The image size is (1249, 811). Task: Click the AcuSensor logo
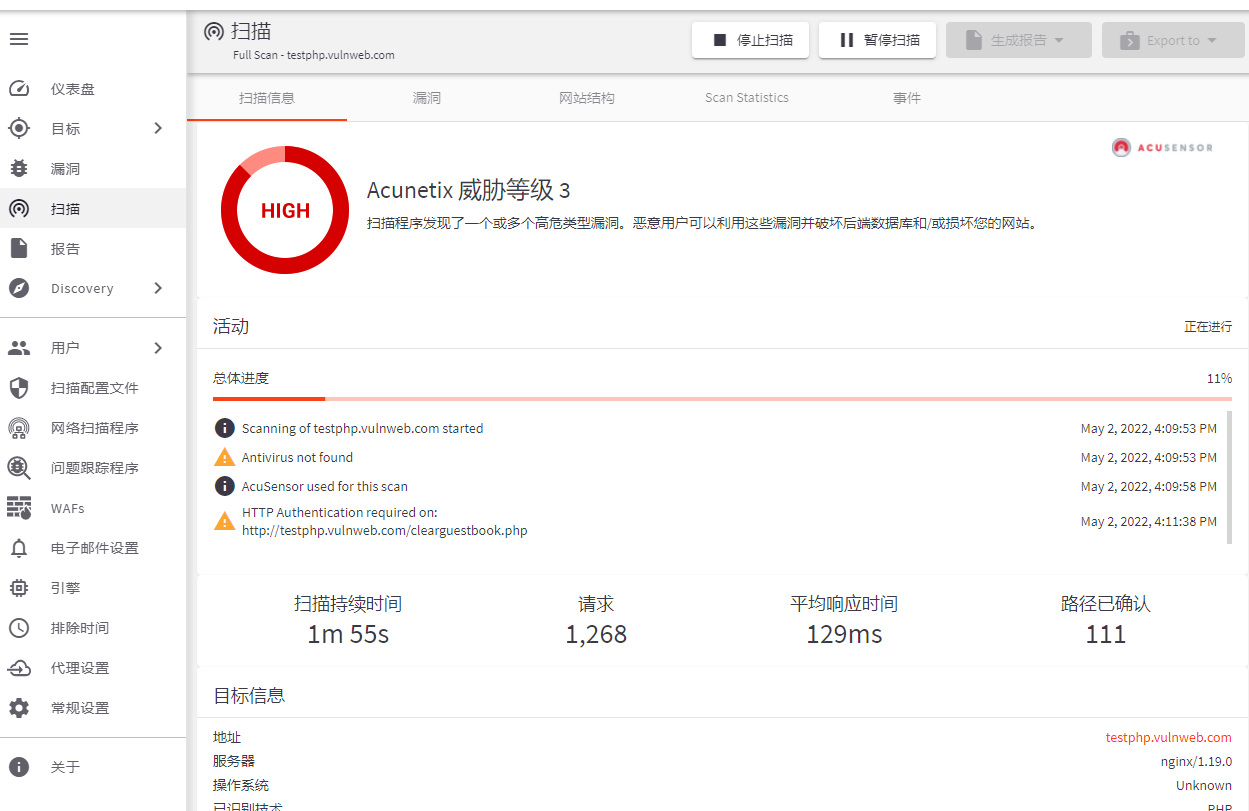coord(1162,148)
